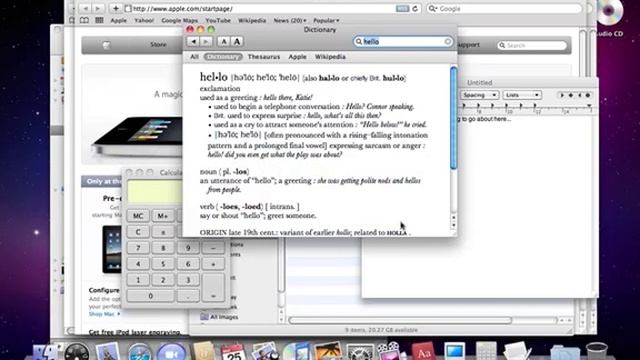Open Dictionary Aa icon in the Dock
Viewport: 640px width, 360px height.
pos(423,352)
